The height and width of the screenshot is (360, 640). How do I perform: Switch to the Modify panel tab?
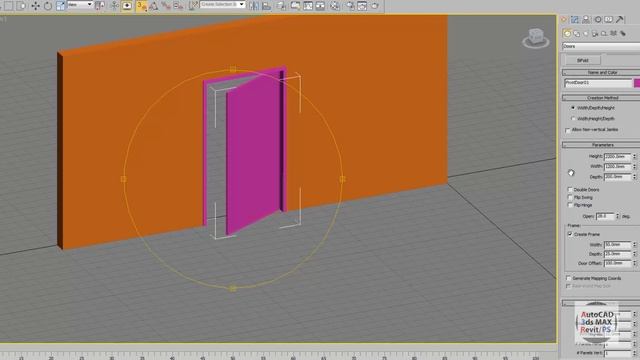click(x=575, y=20)
